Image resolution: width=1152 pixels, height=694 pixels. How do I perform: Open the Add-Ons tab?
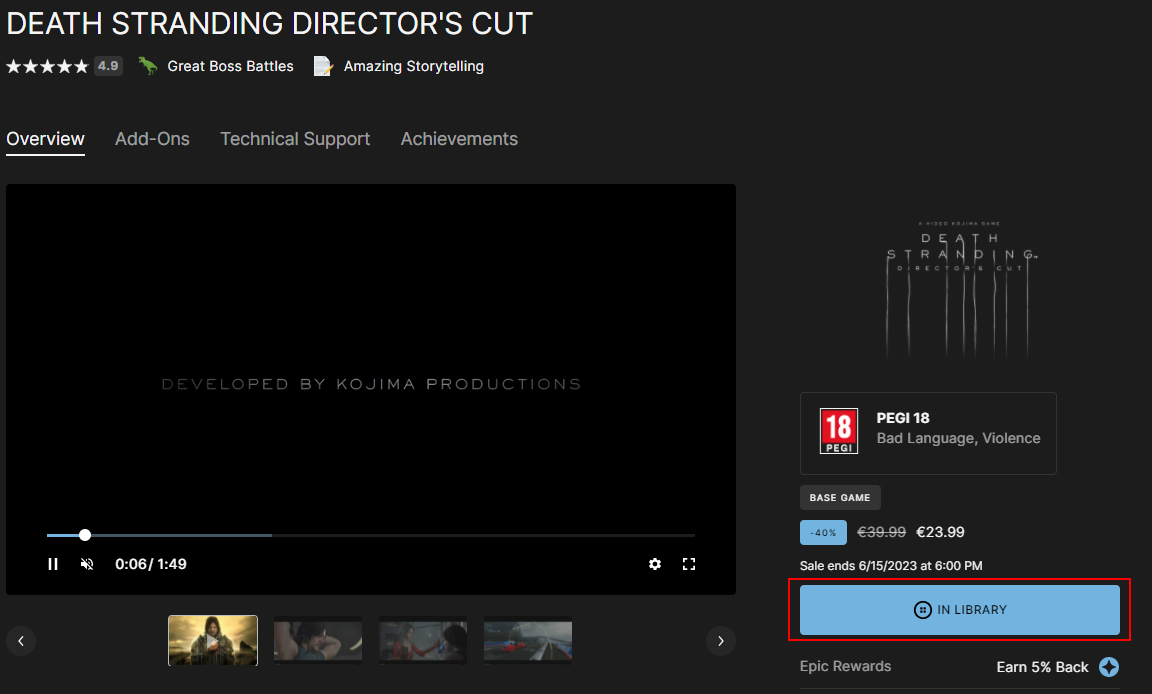(x=152, y=139)
